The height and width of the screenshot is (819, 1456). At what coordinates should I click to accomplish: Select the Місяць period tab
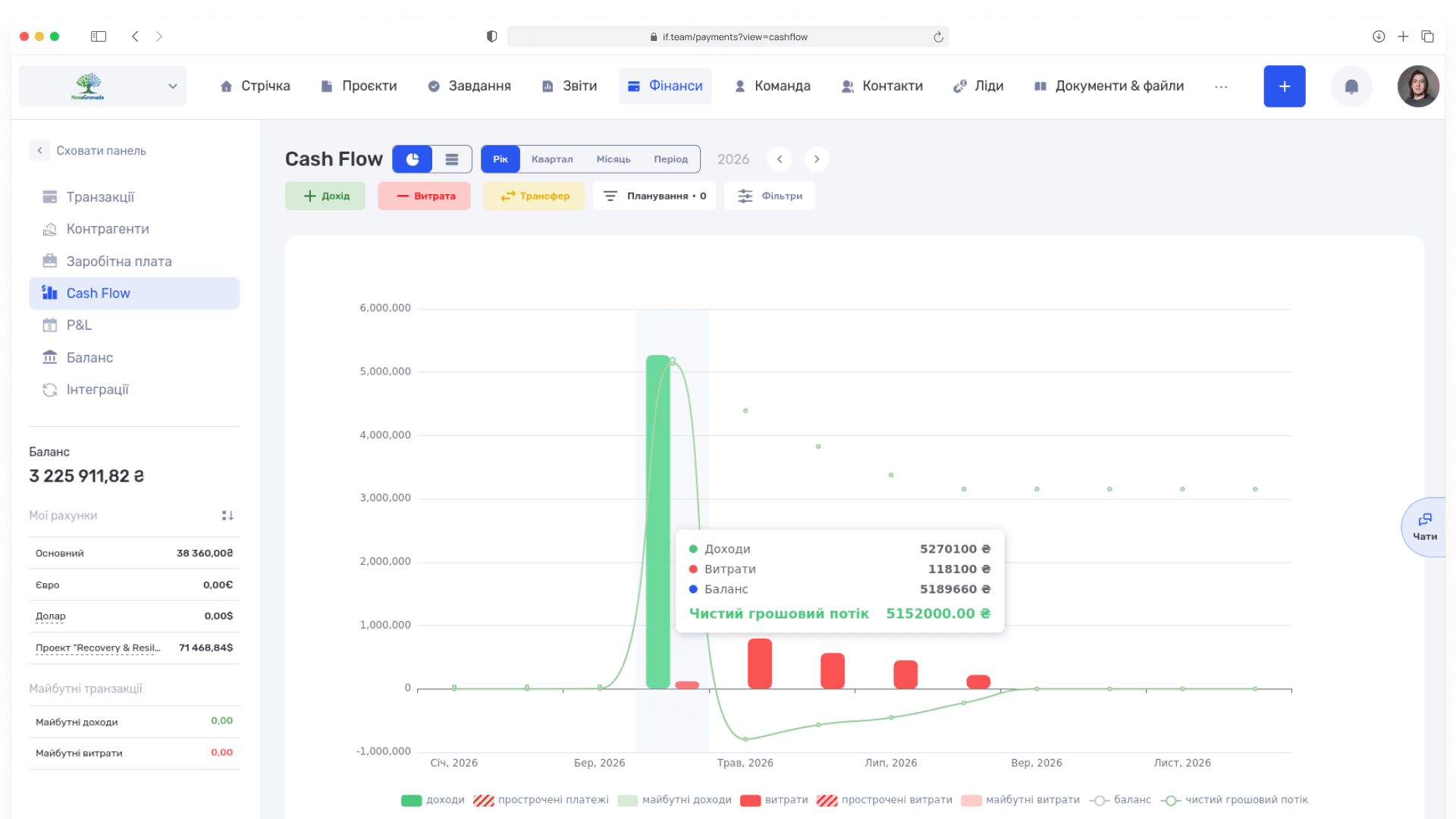point(613,159)
